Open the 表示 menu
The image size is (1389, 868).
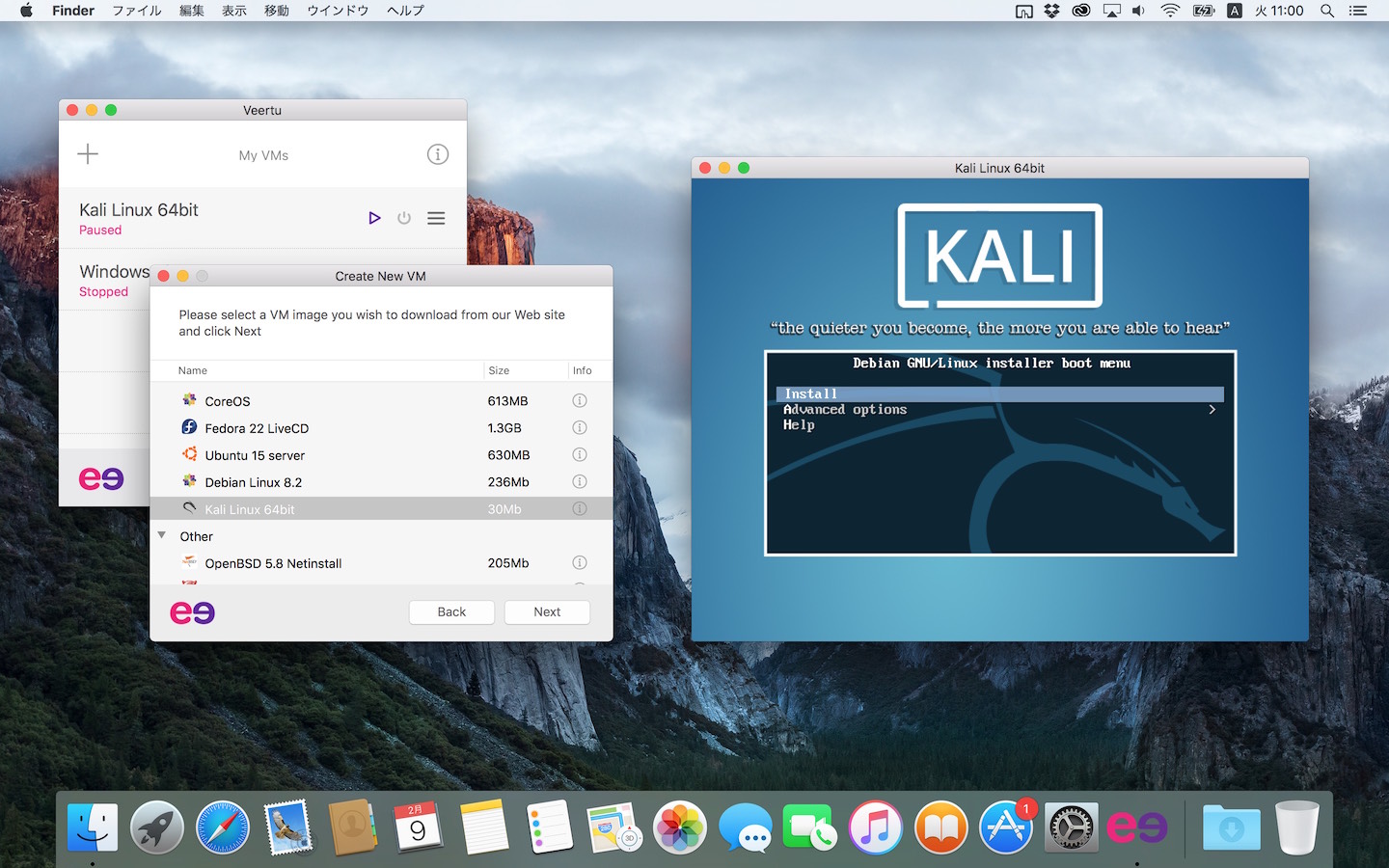point(234,11)
